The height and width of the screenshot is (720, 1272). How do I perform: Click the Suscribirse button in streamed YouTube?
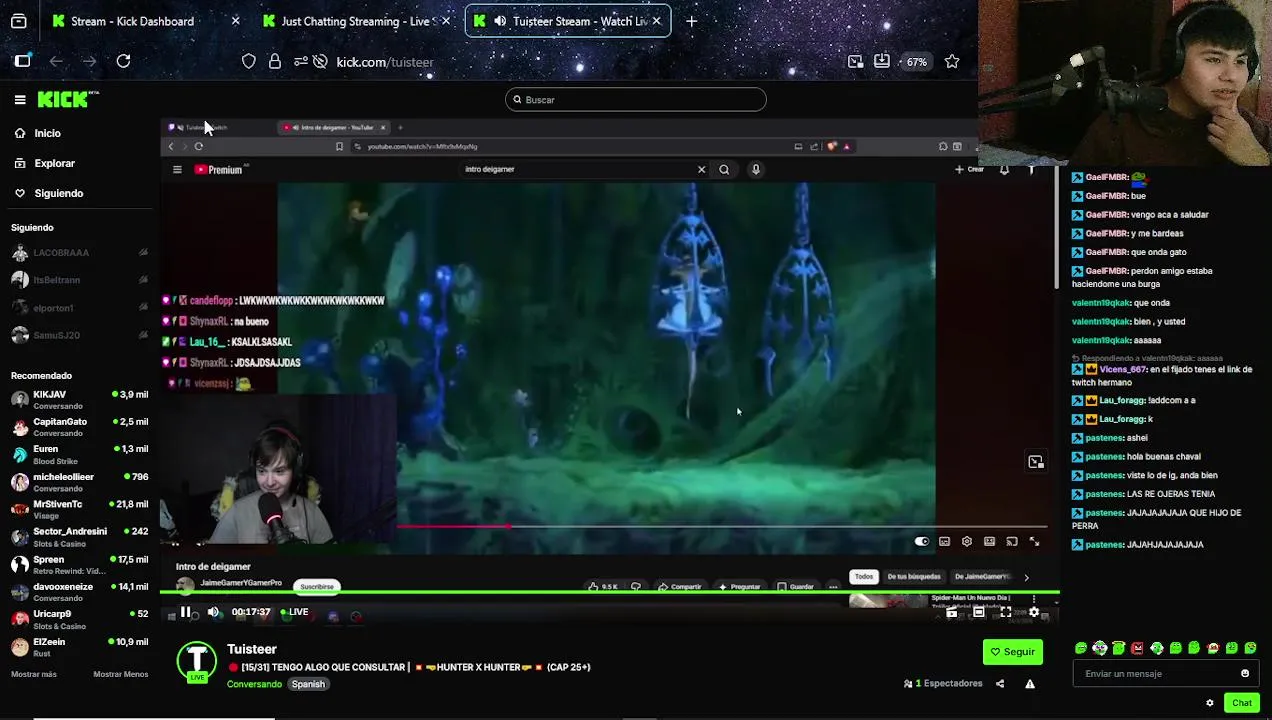tap(317, 587)
